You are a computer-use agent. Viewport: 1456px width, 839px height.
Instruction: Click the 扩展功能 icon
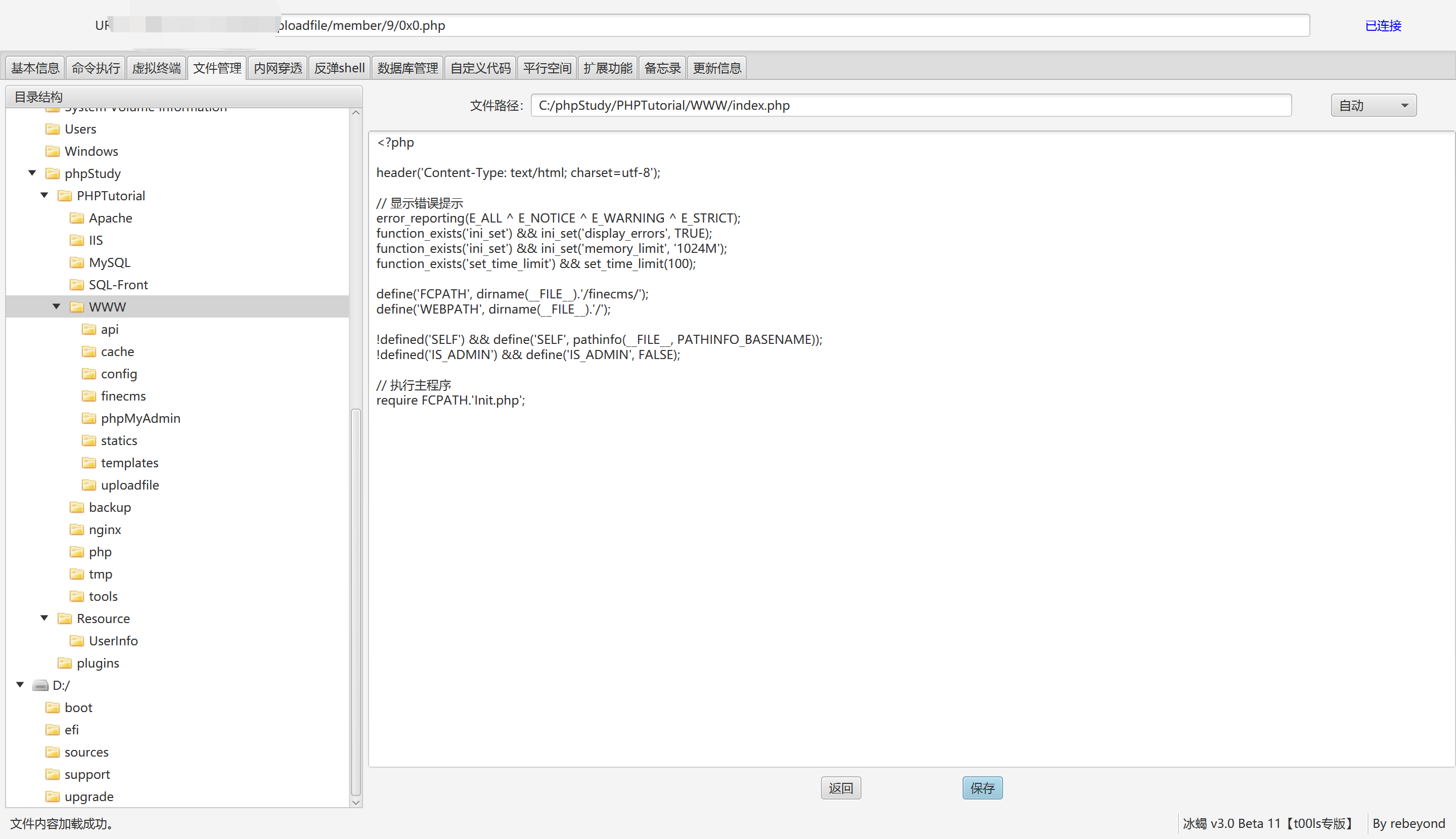click(x=607, y=68)
